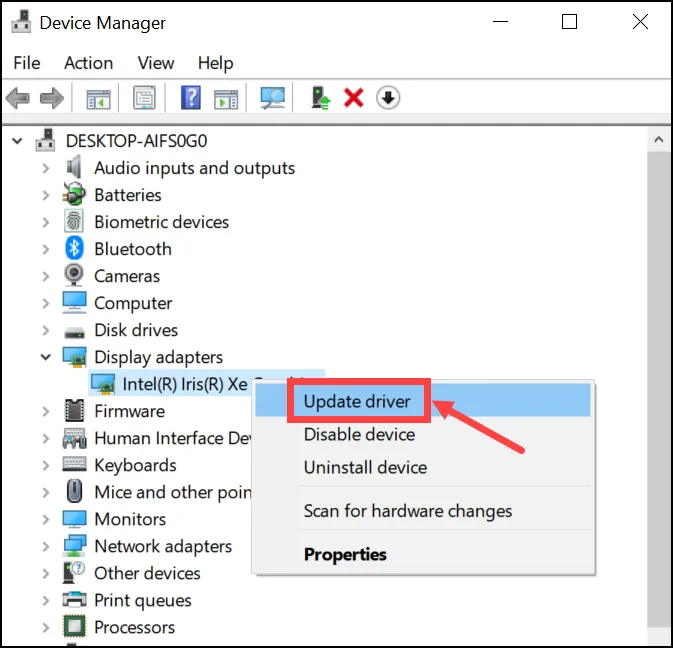673x648 pixels.
Task: Click the Batteries category icon
Action: tap(74, 194)
